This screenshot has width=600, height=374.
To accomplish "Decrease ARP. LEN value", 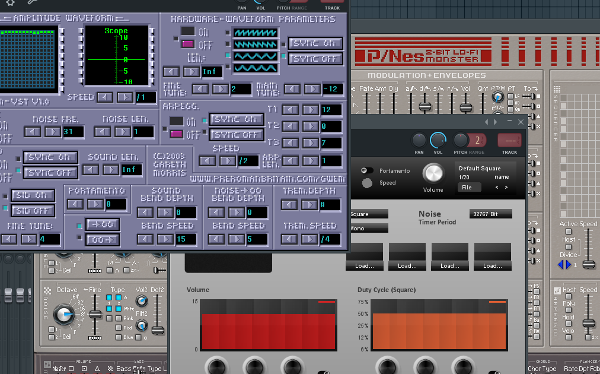I will (290, 161).
